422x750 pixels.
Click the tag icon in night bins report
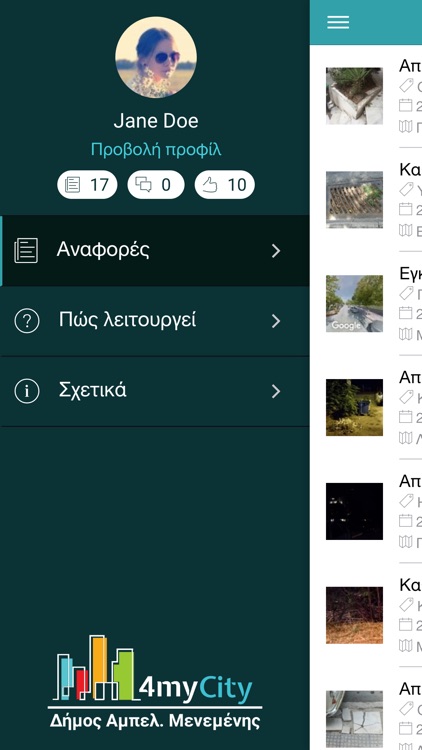[406, 397]
